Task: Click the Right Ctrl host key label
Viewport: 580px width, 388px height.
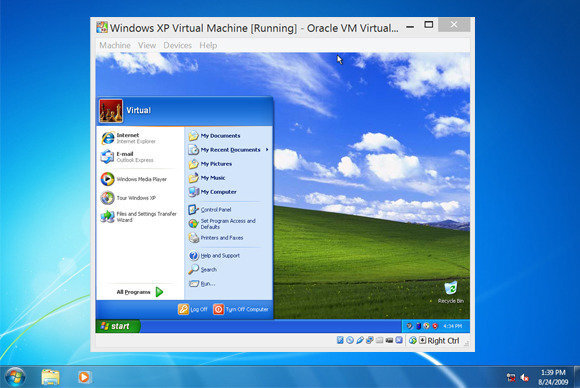Action: (443, 340)
